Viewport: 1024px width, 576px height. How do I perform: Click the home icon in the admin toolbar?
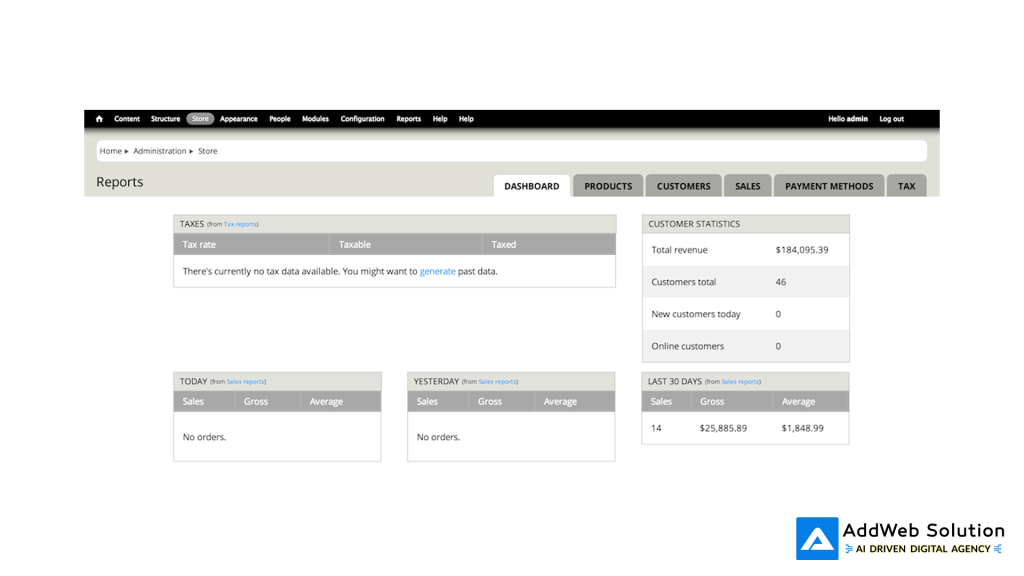[98, 118]
